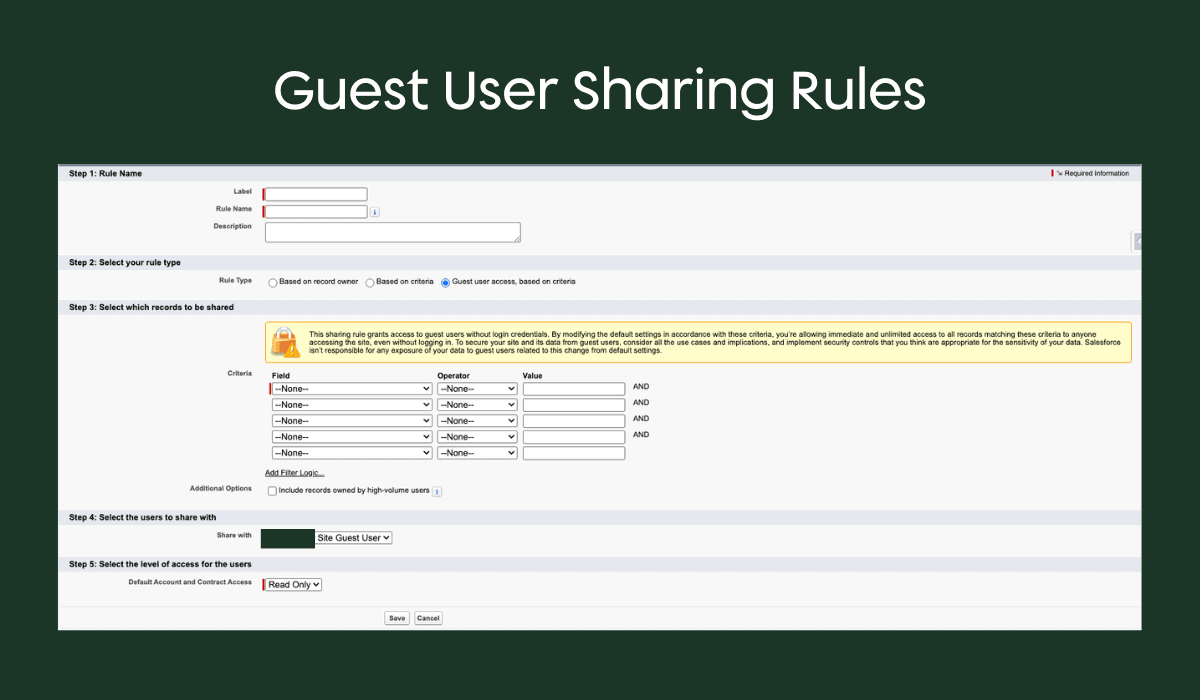Viewport: 1200px width, 700px height.
Task: Open the "Site Guest User" dropdown
Action: coord(352,537)
